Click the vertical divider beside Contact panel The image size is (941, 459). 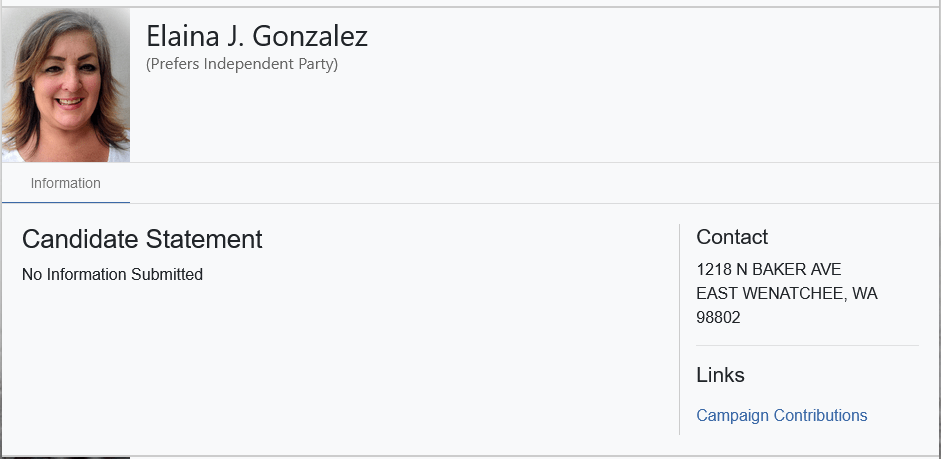(679, 330)
